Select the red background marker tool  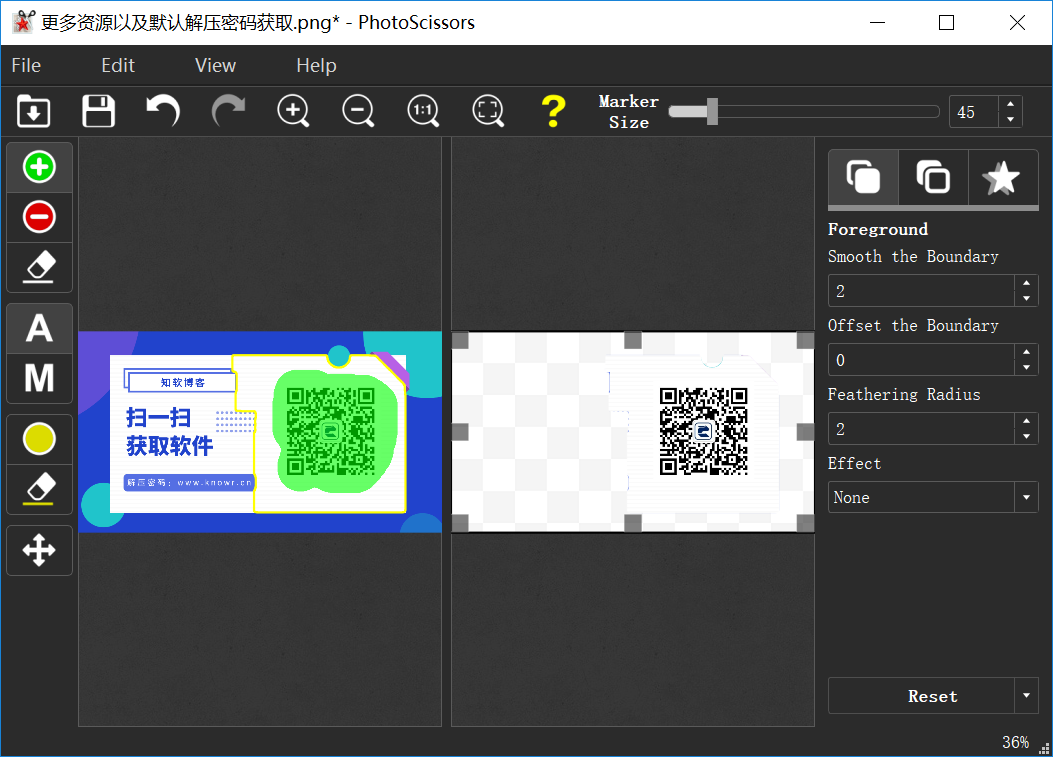click(39, 218)
